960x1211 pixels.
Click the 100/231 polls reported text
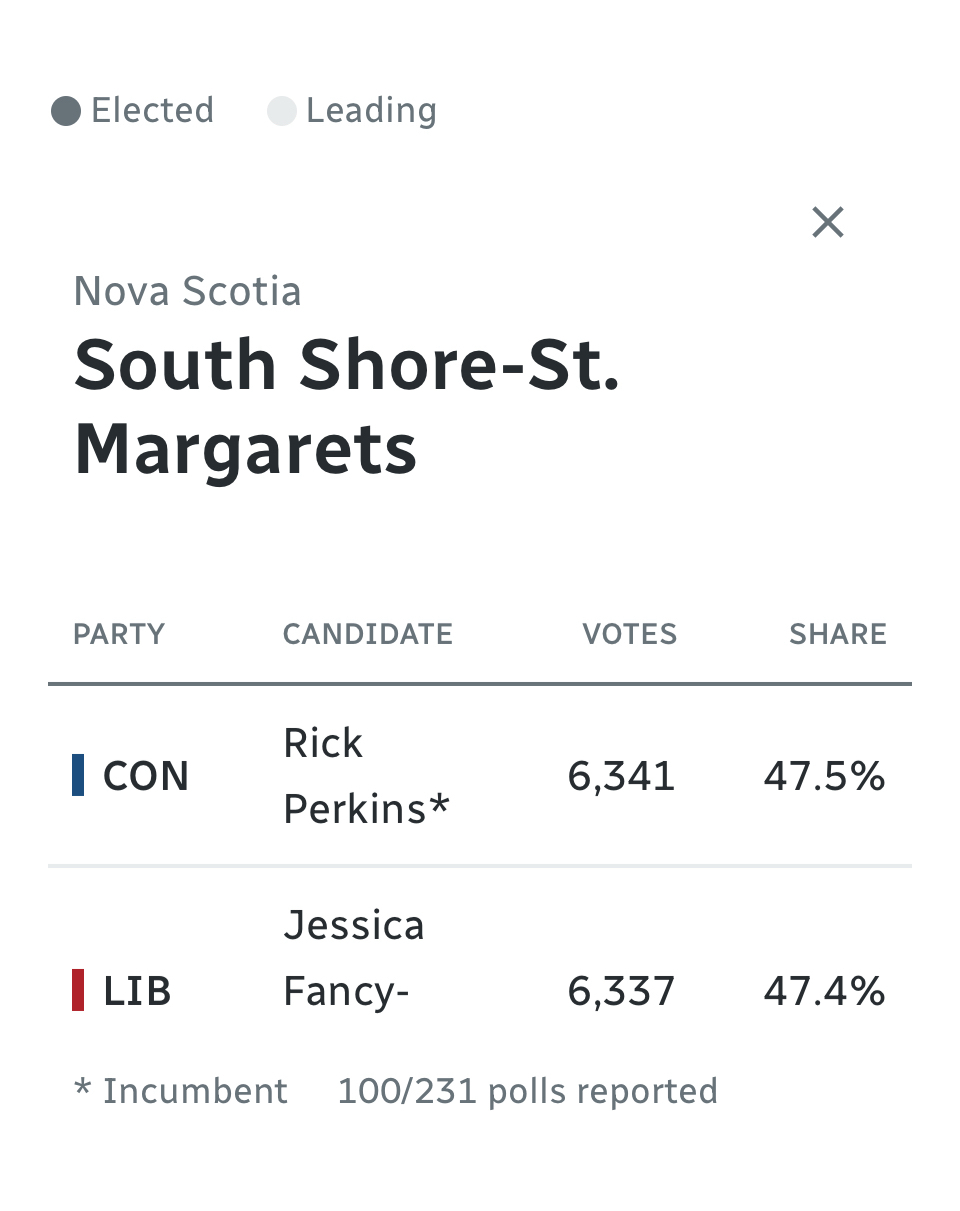(527, 1091)
